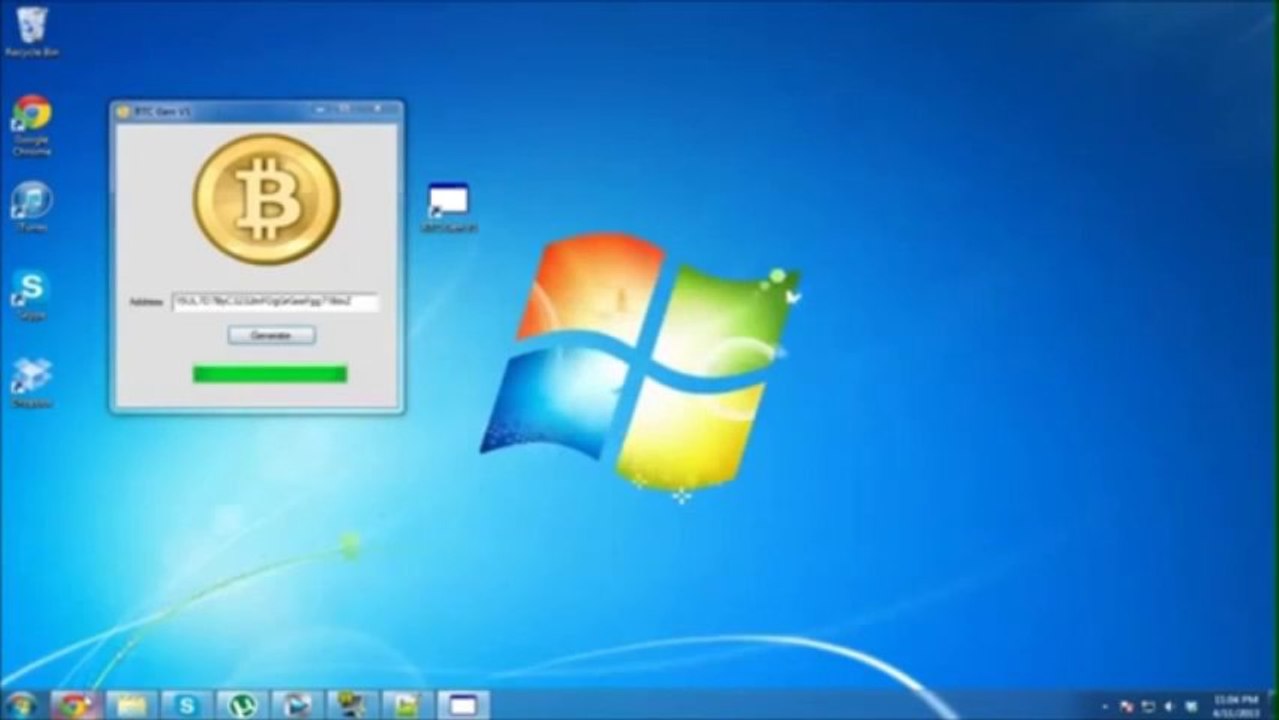The height and width of the screenshot is (720, 1279).
Task: Click the small coin icon in the title bar
Action: coord(123,111)
